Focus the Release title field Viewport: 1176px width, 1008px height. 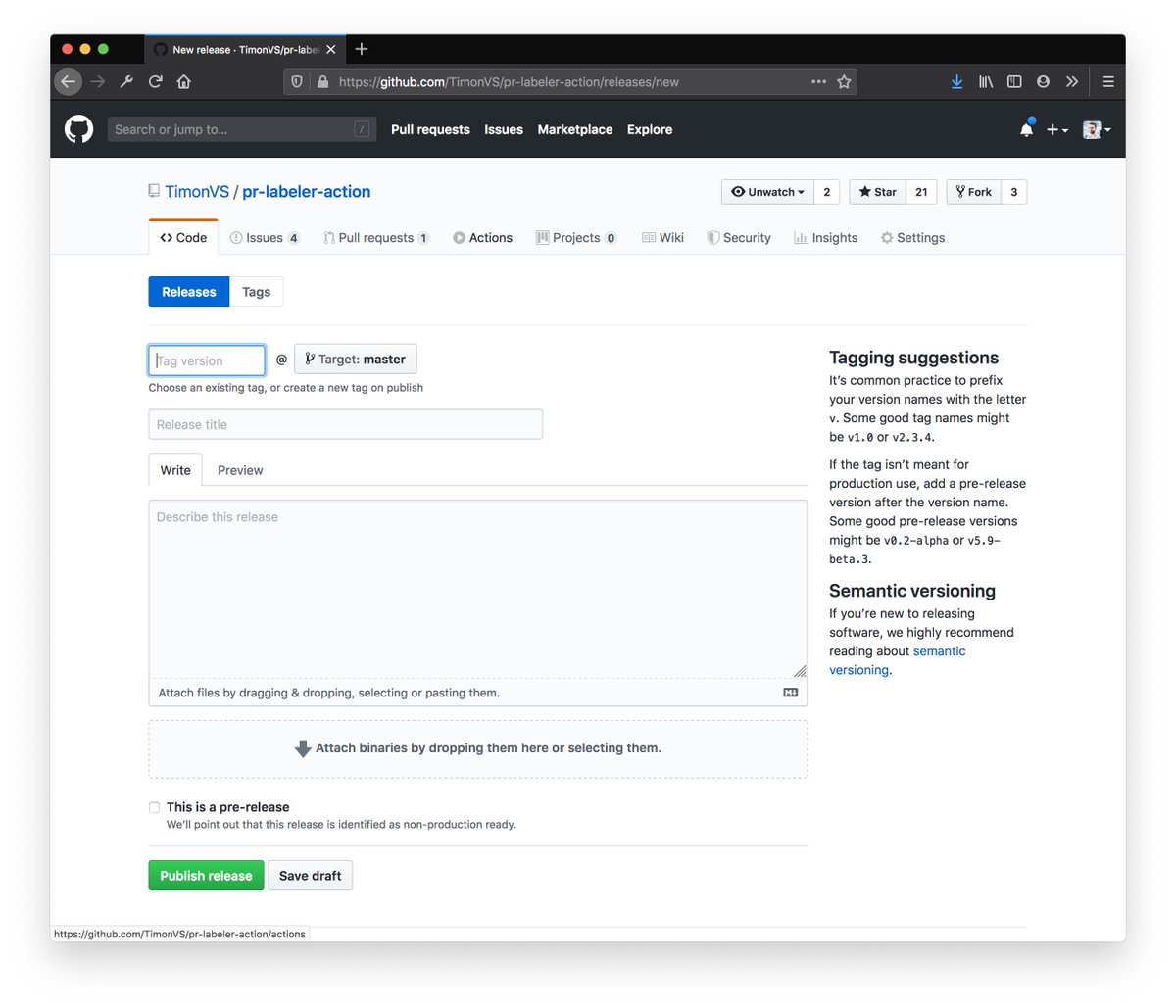tap(345, 424)
